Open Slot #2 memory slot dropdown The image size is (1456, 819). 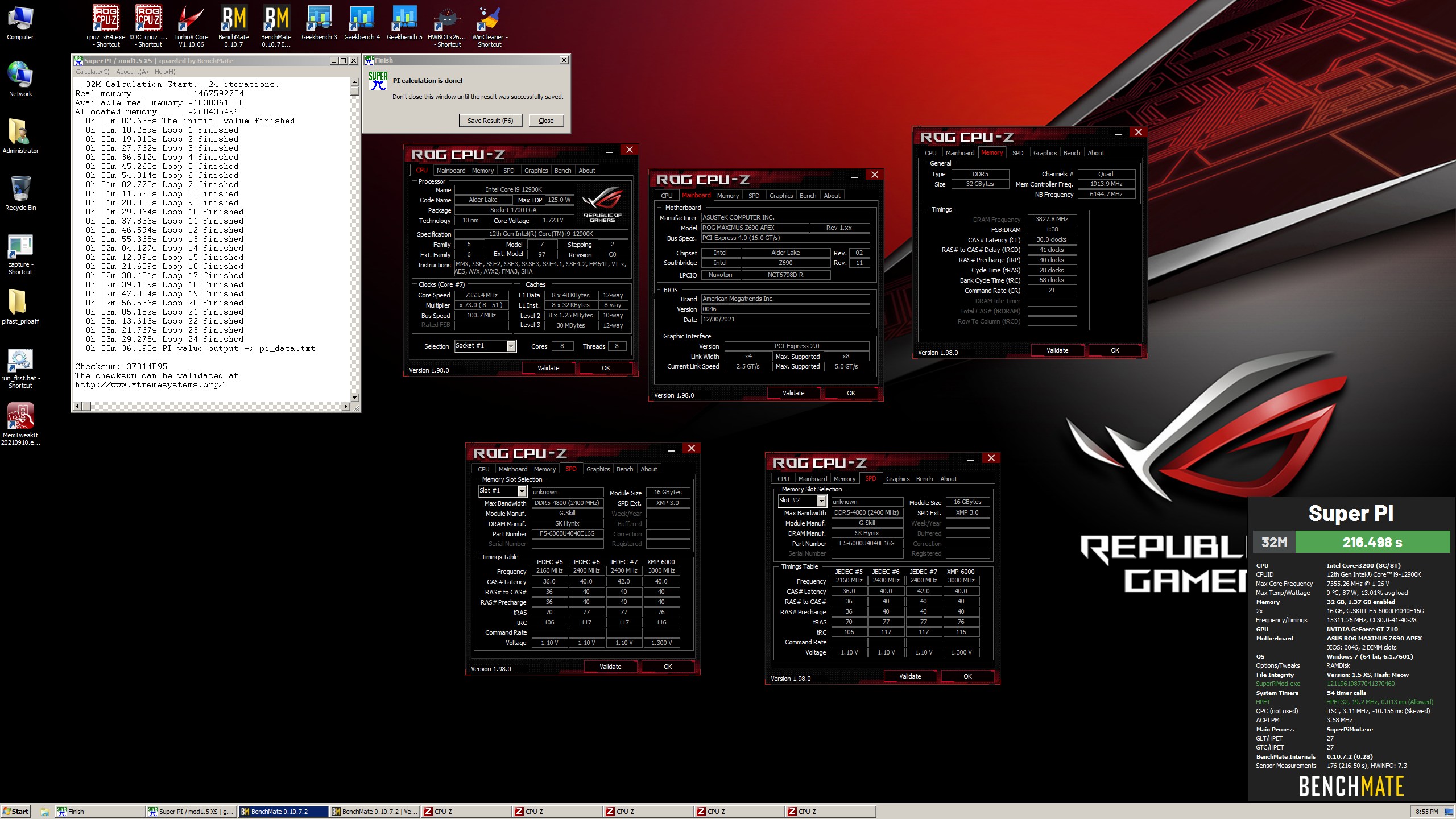tap(821, 500)
